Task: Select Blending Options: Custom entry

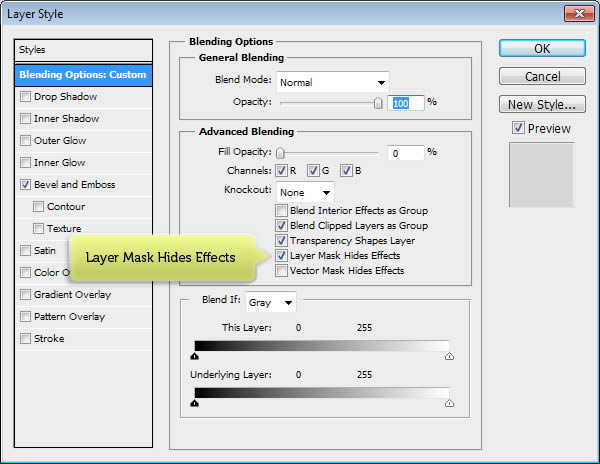Action: click(83, 75)
